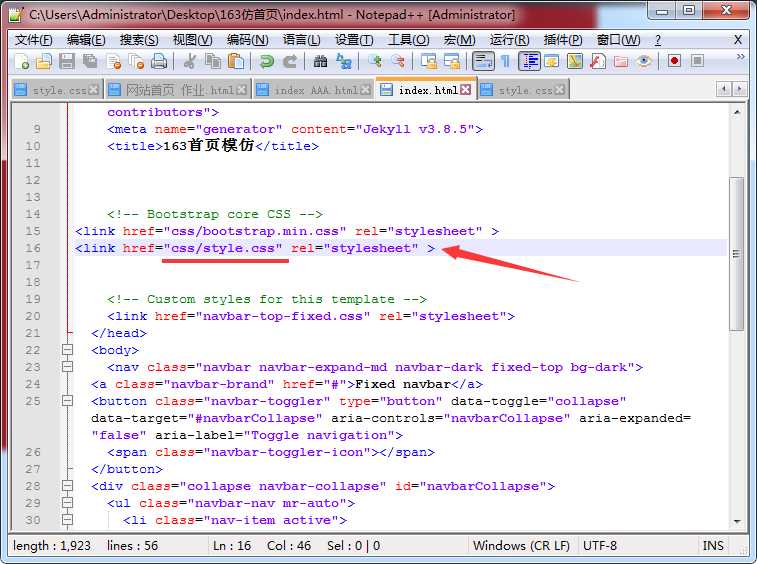757x564 pixels.
Task: Switch to the leftmost style.css tab
Action: tap(56, 90)
